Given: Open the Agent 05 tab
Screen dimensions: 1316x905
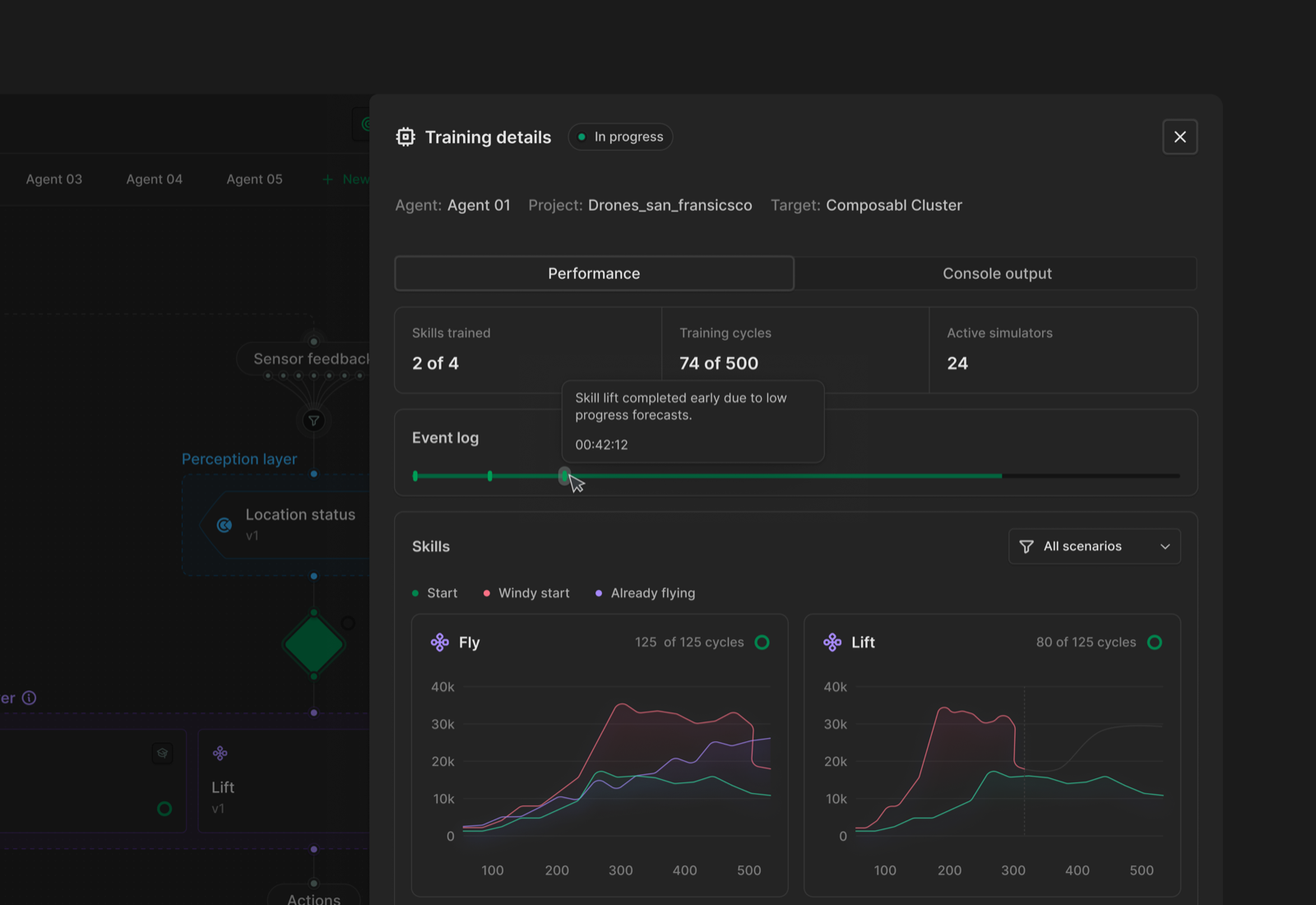Looking at the screenshot, I should [x=255, y=179].
